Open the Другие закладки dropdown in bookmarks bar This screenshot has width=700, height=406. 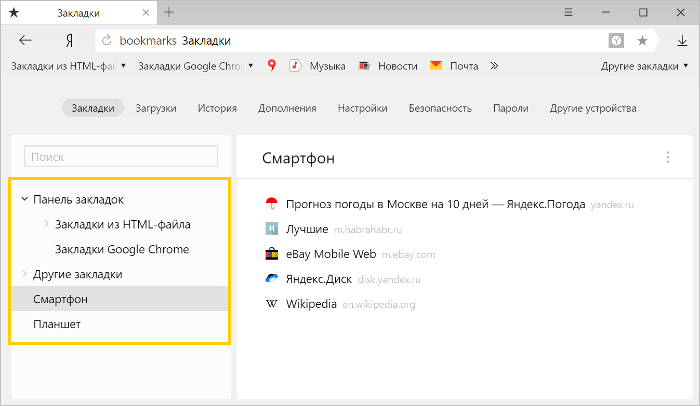(645, 66)
